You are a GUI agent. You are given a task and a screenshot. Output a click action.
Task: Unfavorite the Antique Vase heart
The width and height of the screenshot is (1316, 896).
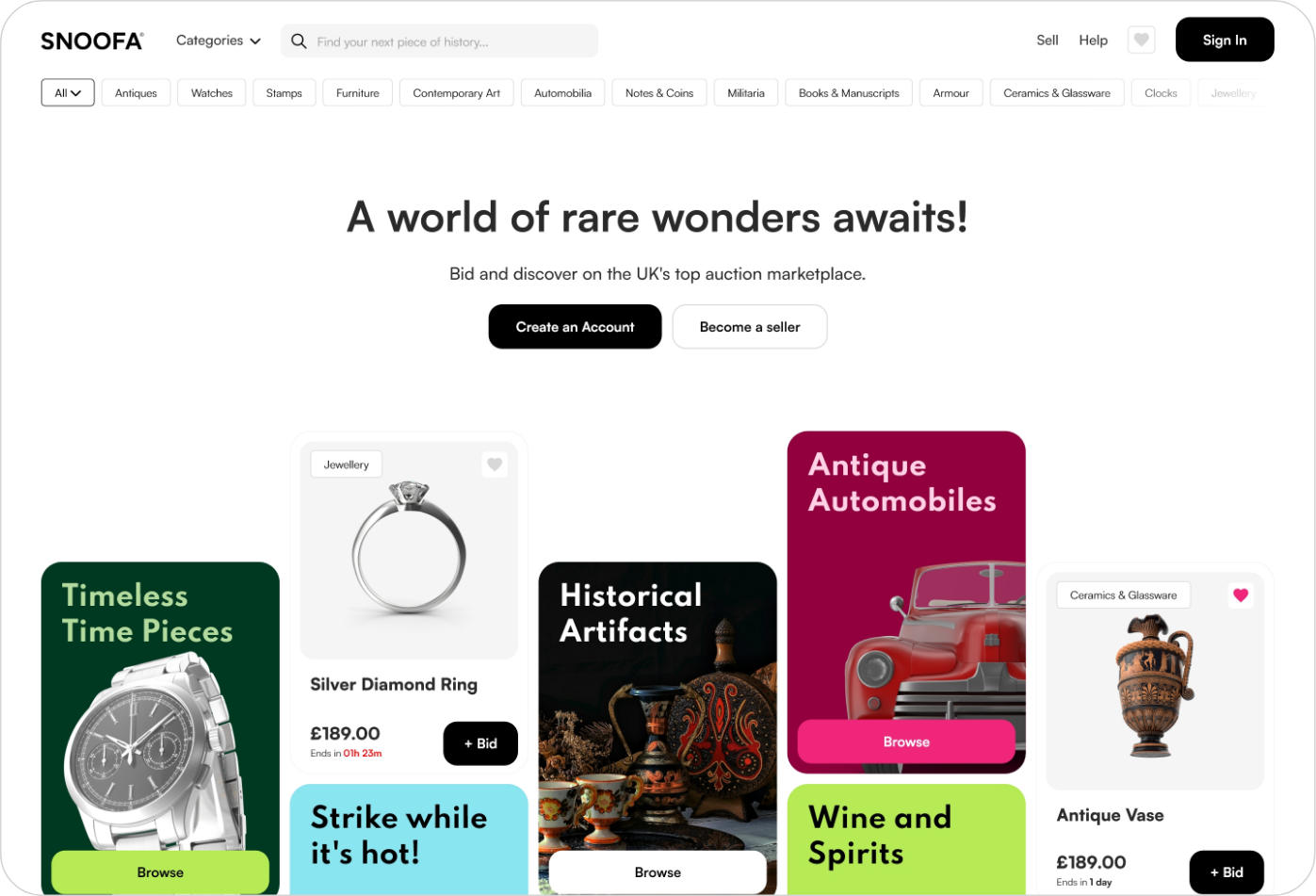click(1241, 595)
